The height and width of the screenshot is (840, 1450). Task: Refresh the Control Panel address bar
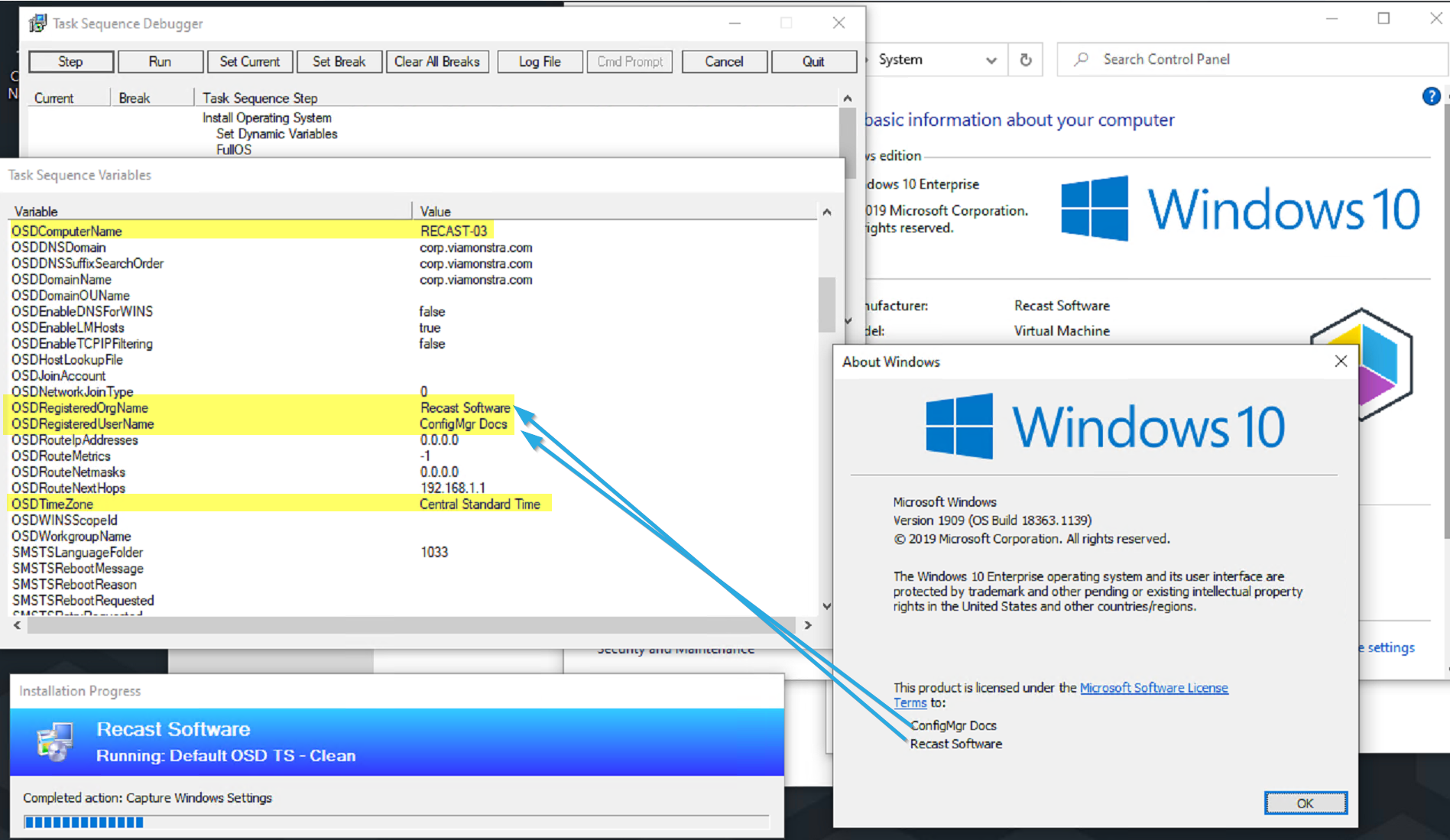1026,60
